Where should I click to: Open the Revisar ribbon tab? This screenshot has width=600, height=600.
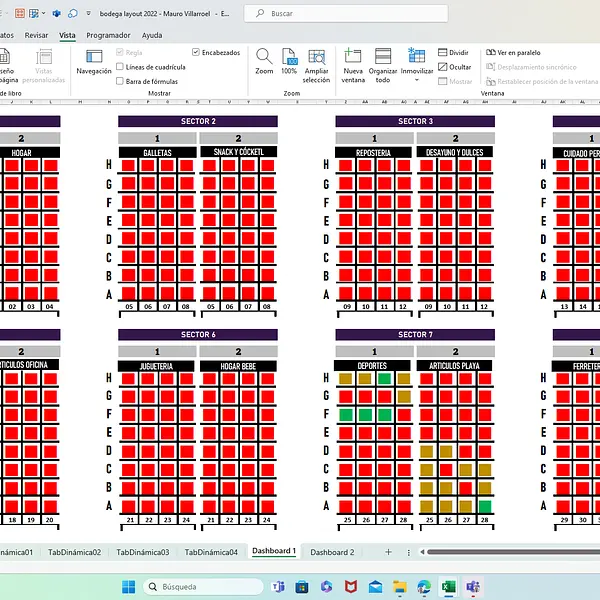(36, 35)
